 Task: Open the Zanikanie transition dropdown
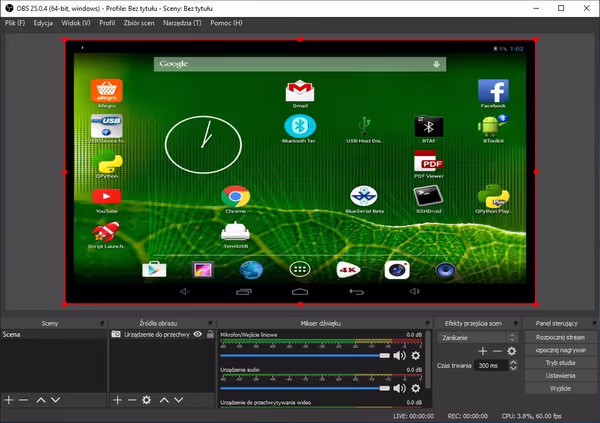point(478,338)
